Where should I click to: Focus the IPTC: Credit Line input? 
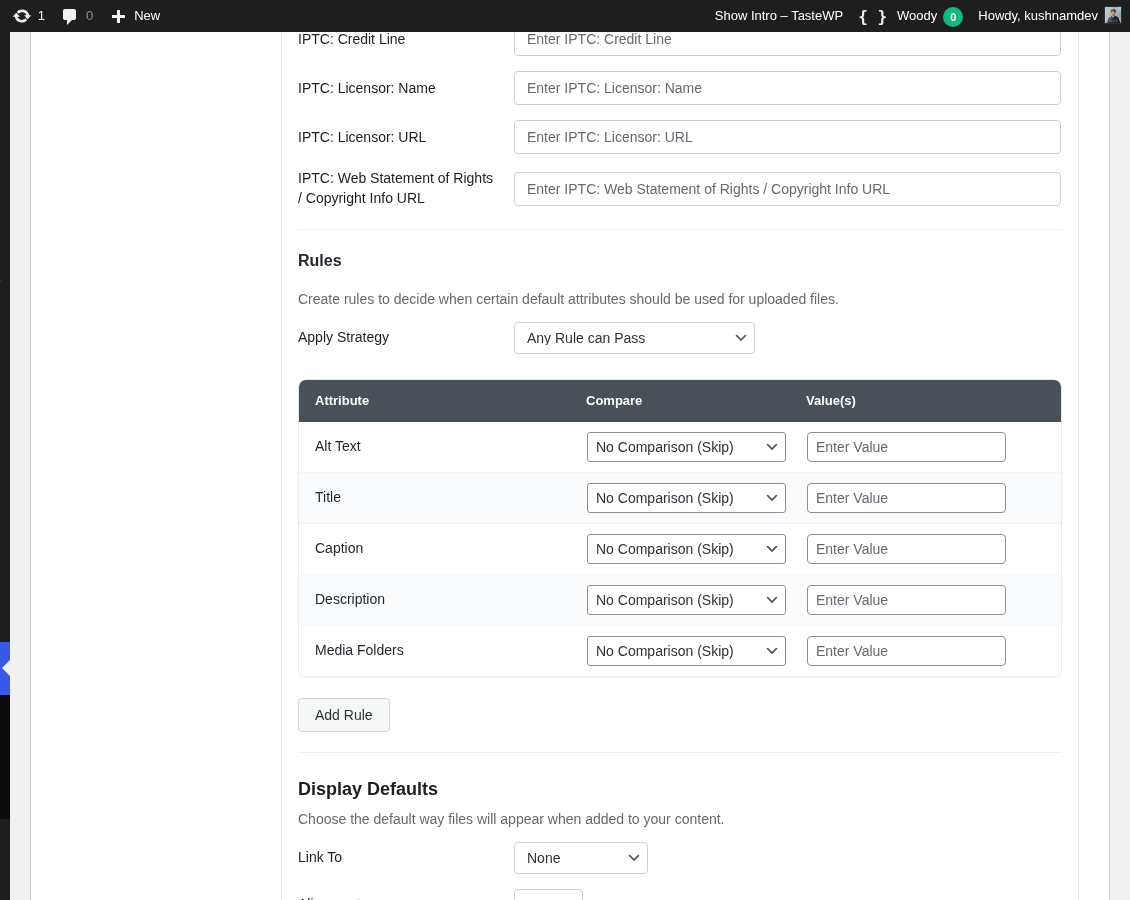tap(787, 39)
